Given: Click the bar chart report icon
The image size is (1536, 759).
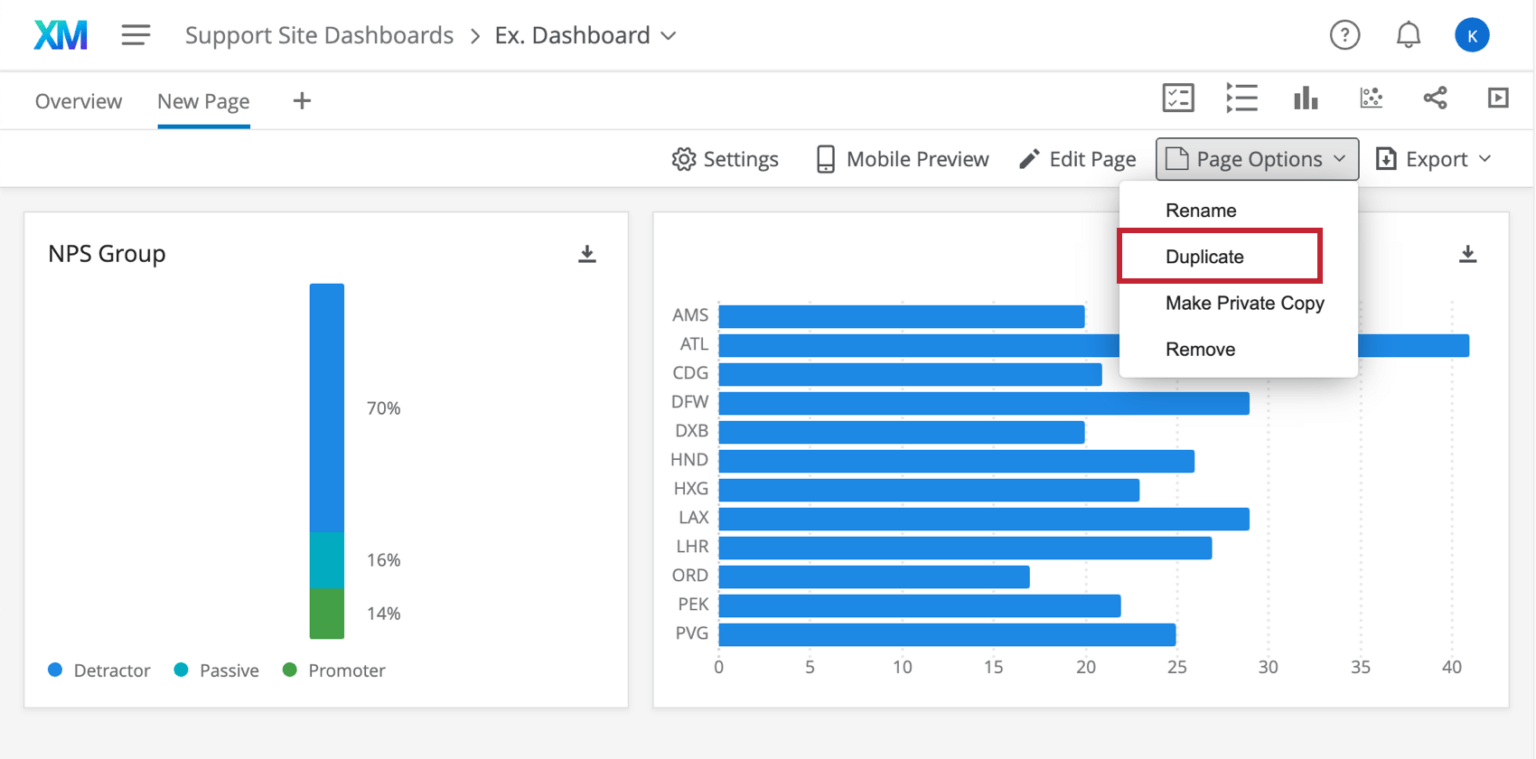Looking at the screenshot, I should click(x=1306, y=98).
